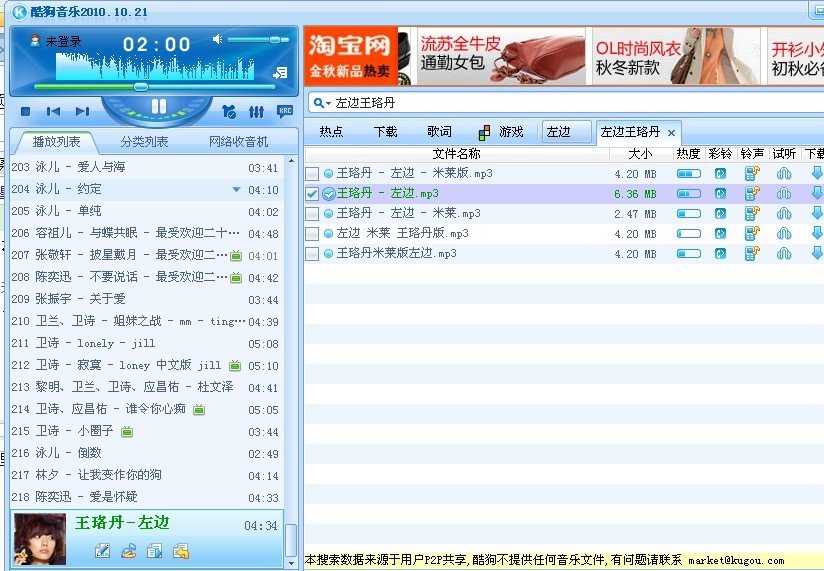Preview listen to 王珞丹 - 左边.mp3
This screenshot has height=571, width=824.
pyautogui.click(x=784, y=194)
